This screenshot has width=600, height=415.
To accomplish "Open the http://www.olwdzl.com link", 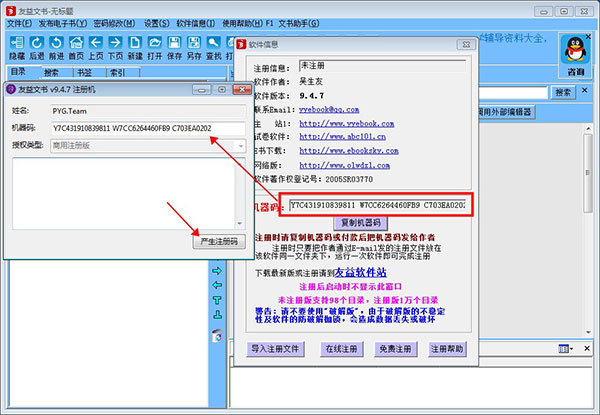I will 344,165.
